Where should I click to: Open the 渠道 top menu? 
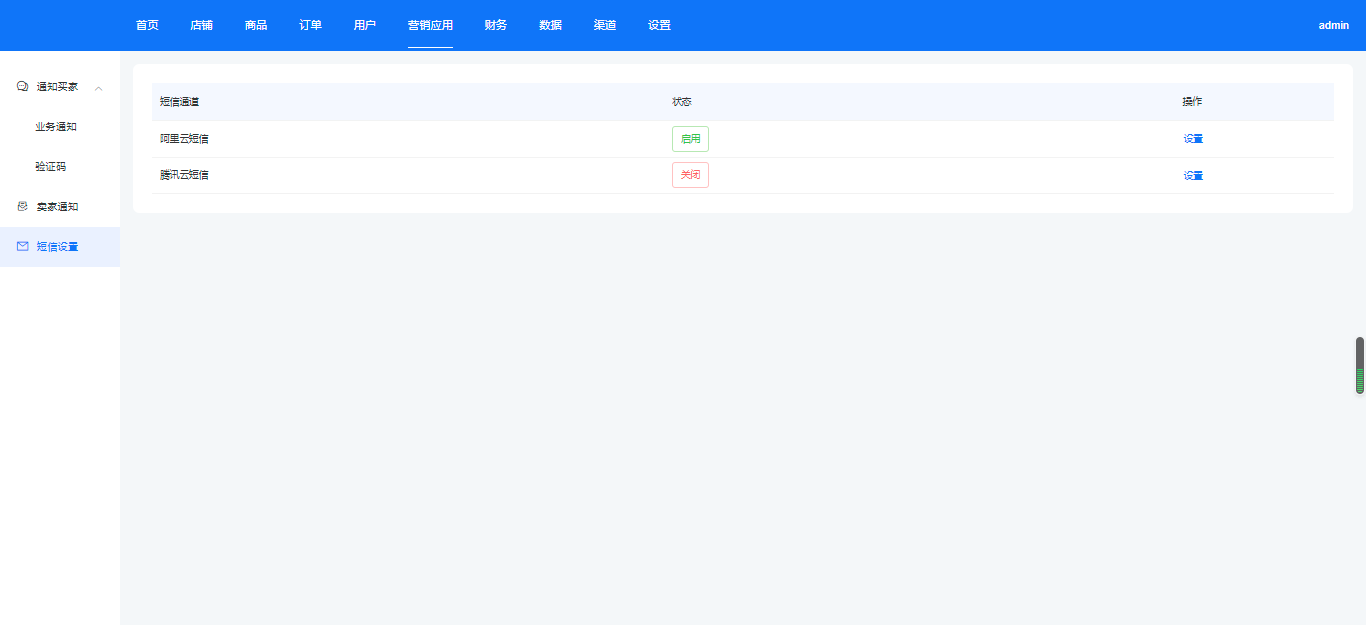click(604, 25)
